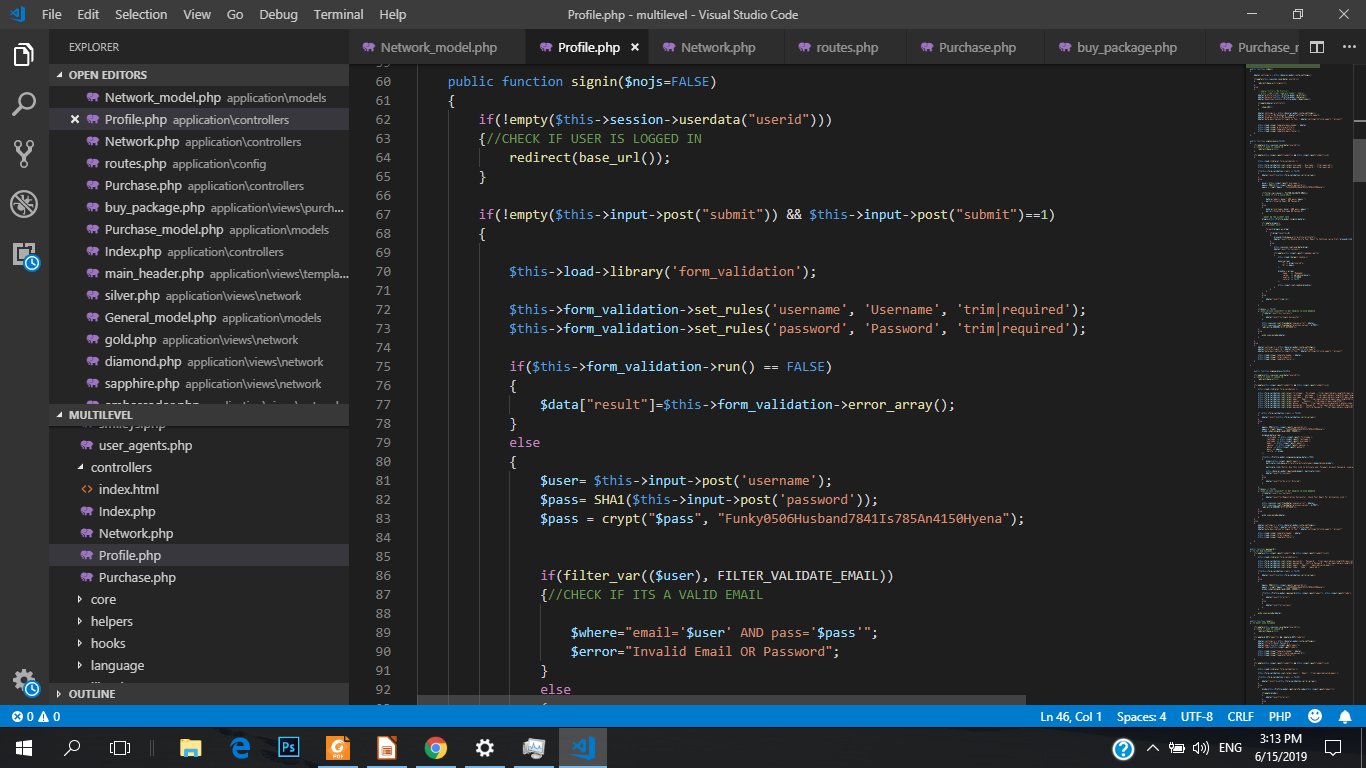Select the Source Control icon
Viewport: 1366px width, 768px height.
click(x=23, y=153)
